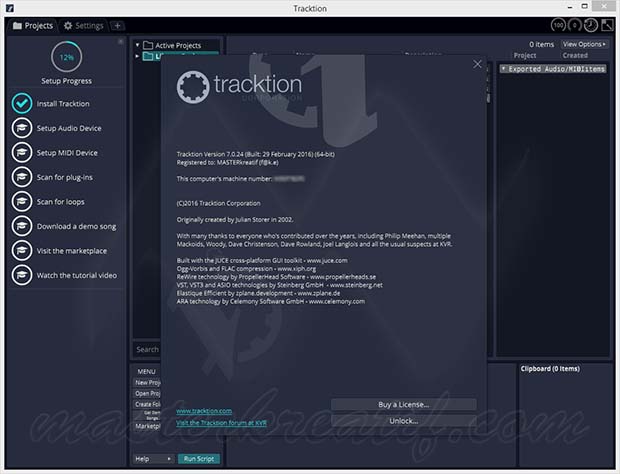Open the Help menu dropdown
620x474 pixels.
point(153,459)
